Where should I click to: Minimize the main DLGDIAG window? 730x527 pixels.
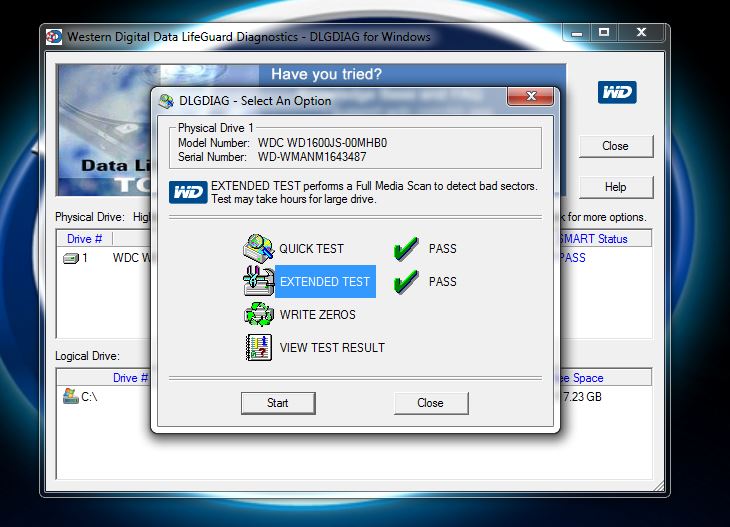tap(577, 33)
